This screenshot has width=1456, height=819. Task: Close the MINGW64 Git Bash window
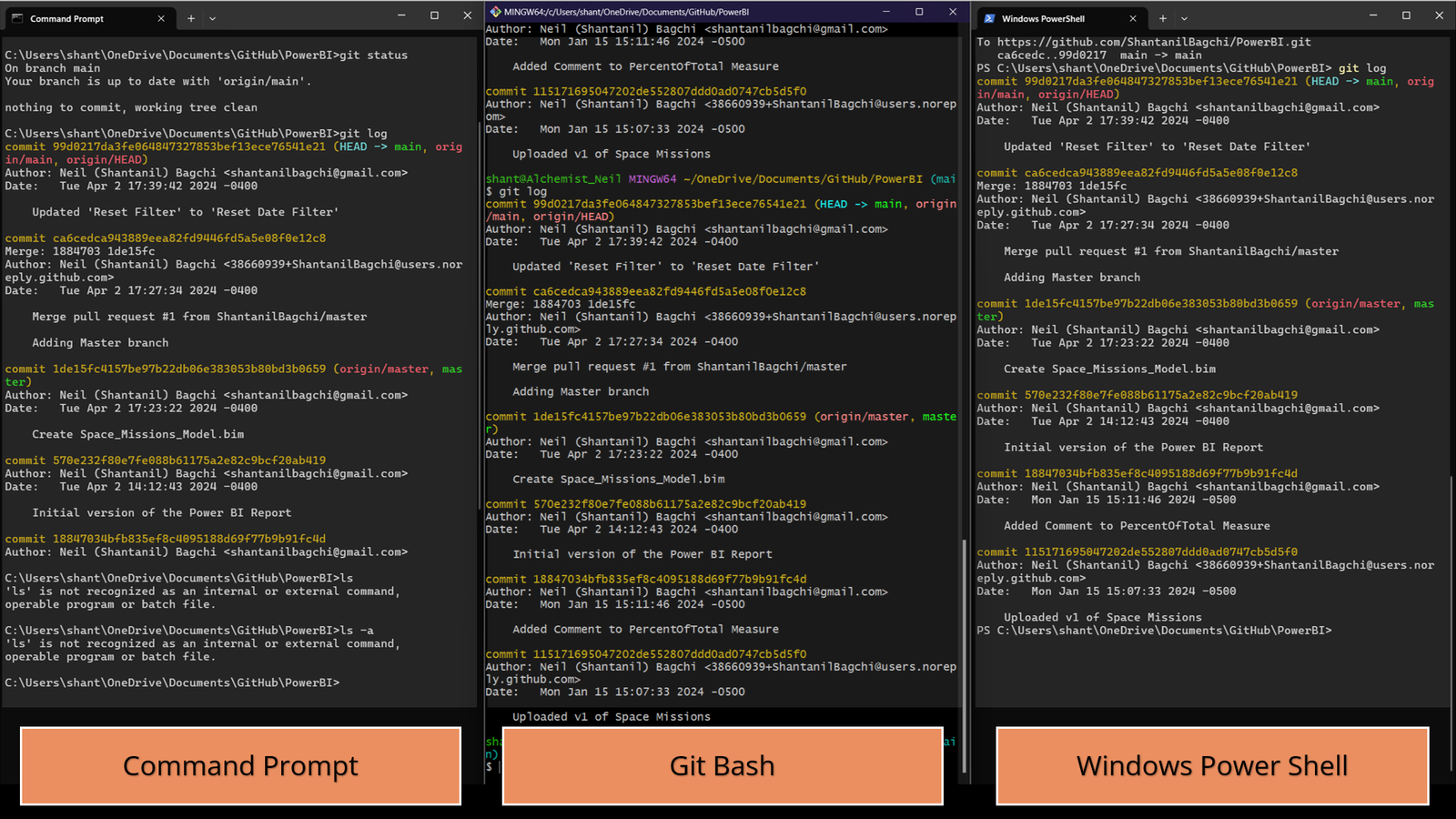click(953, 12)
